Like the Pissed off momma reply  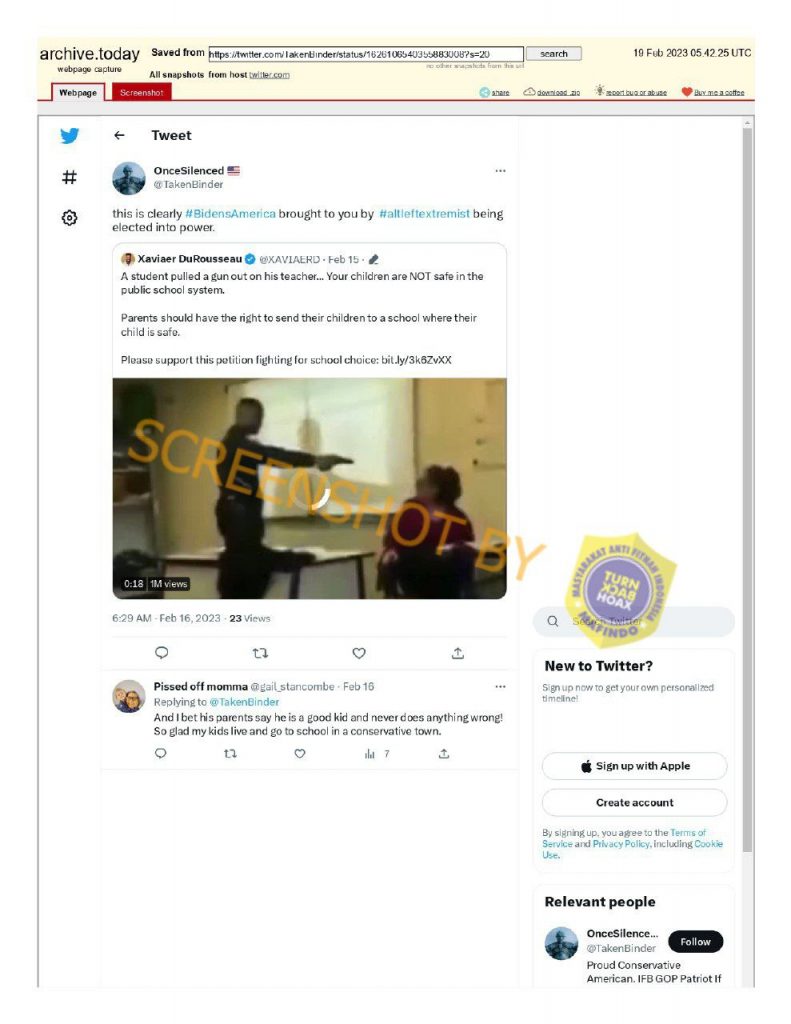pyautogui.click(x=299, y=754)
